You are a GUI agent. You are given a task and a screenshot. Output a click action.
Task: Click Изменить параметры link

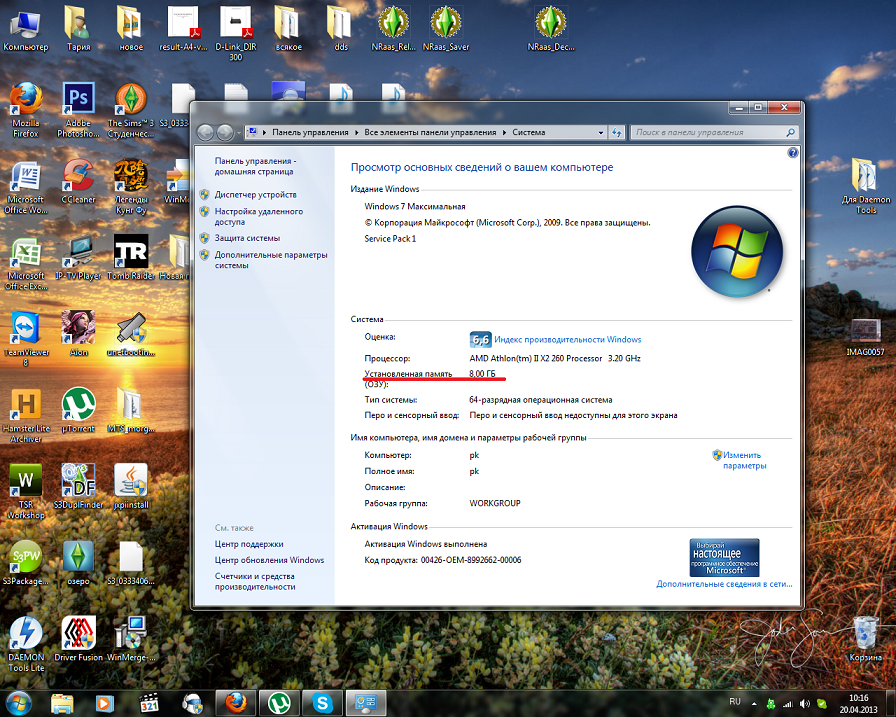743,460
